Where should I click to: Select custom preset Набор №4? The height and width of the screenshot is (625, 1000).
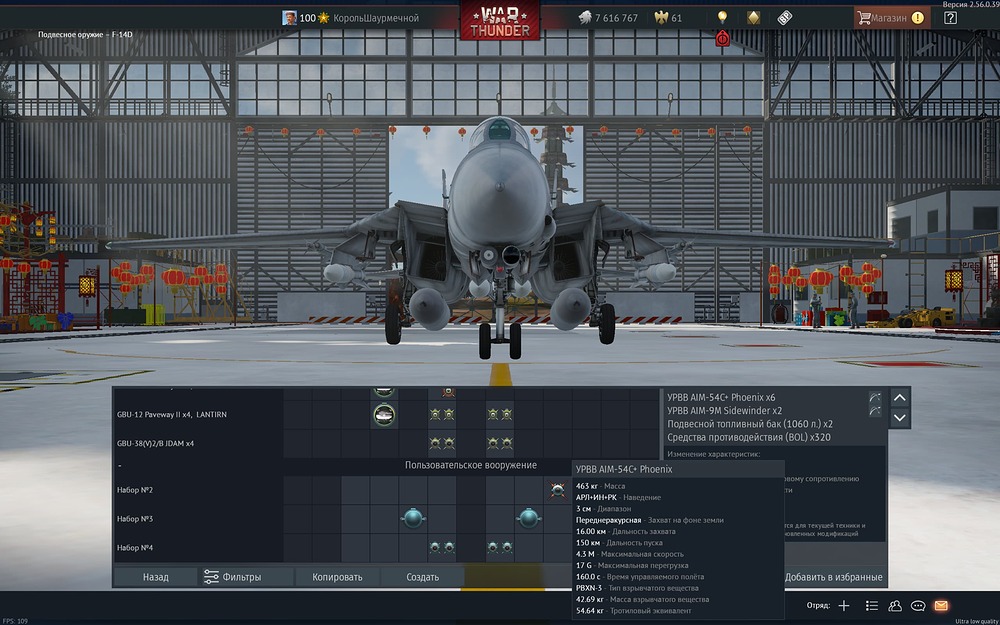pyautogui.click(x=135, y=547)
